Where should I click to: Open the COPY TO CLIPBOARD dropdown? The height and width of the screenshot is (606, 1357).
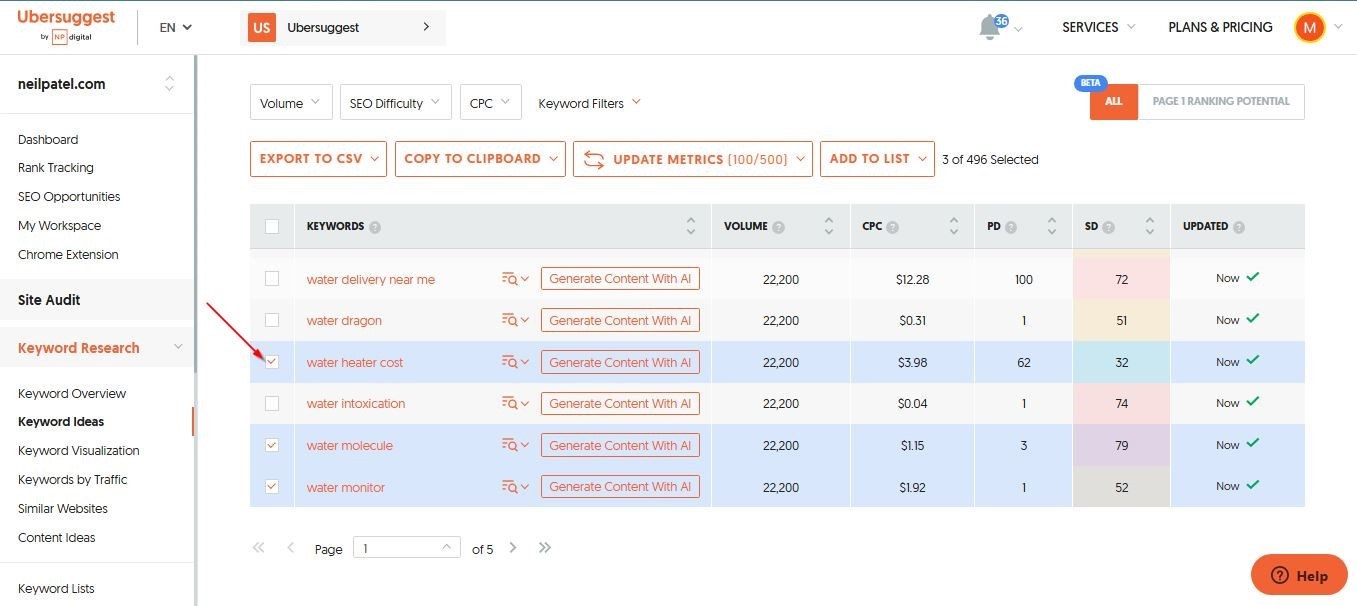click(480, 159)
